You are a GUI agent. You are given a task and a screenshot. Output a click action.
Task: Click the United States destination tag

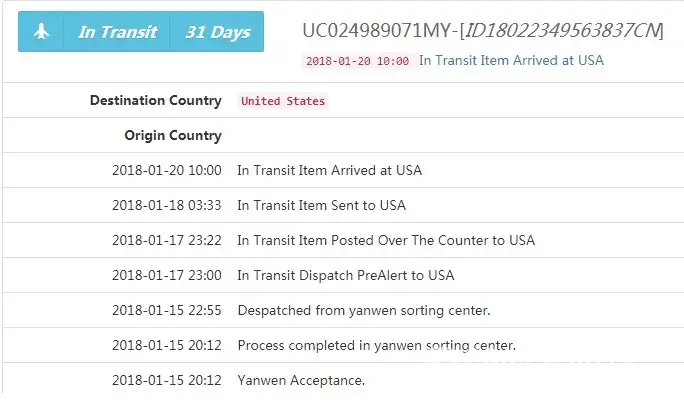point(283,101)
